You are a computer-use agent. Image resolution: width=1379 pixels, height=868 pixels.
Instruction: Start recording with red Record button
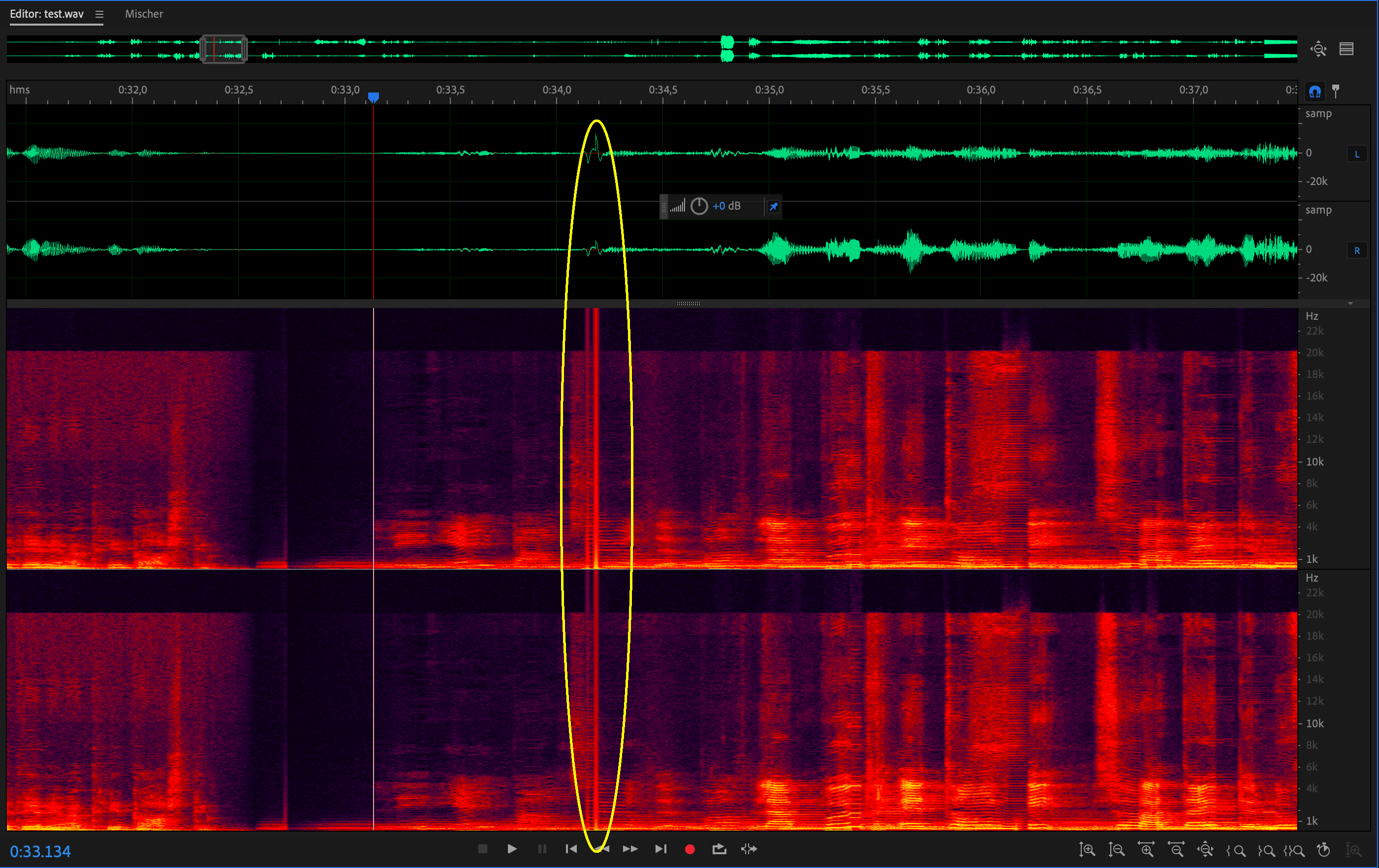pyautogui.click(x=689, y=849)
